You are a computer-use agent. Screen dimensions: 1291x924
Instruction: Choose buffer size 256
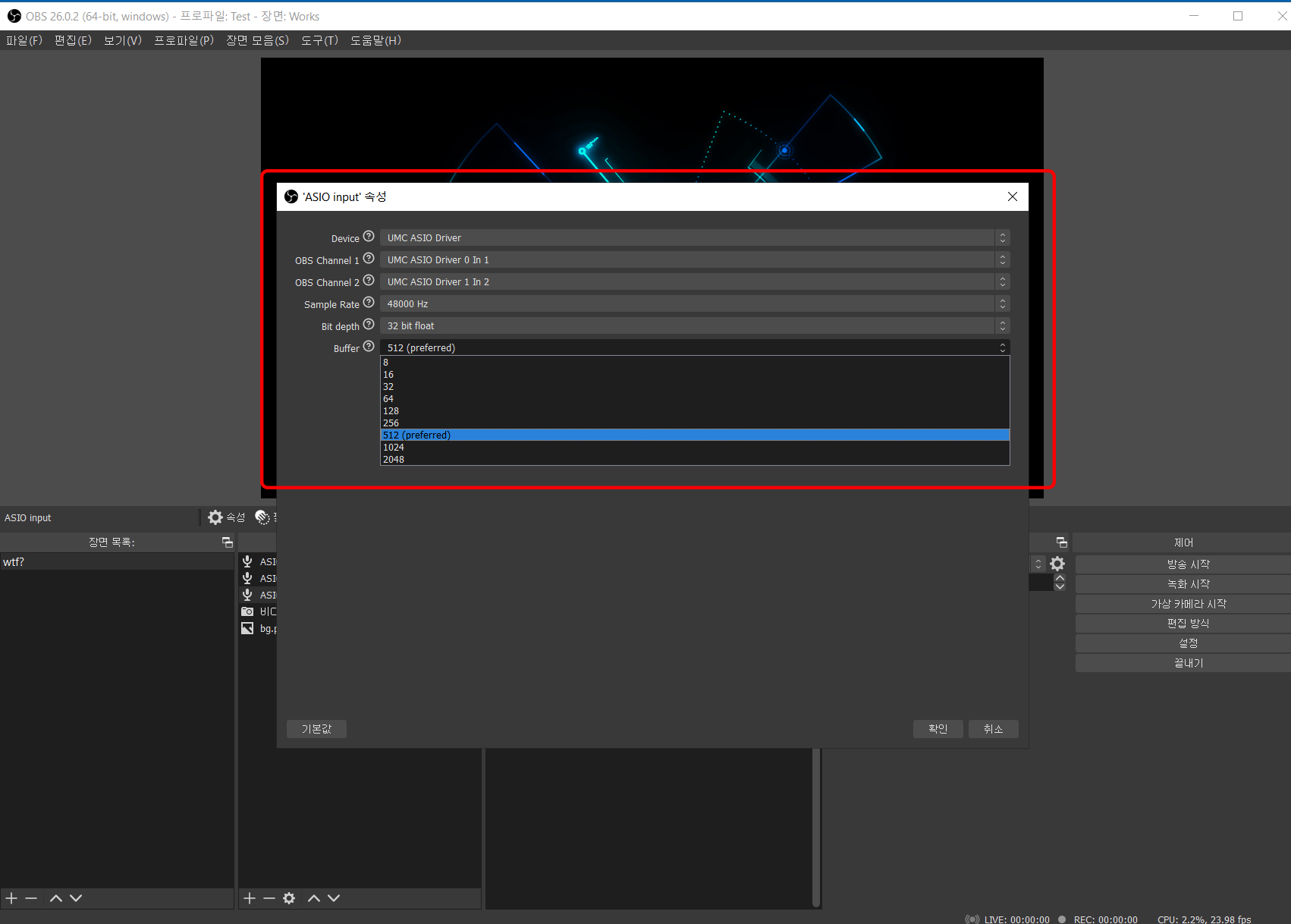click(x=695, y=423)
